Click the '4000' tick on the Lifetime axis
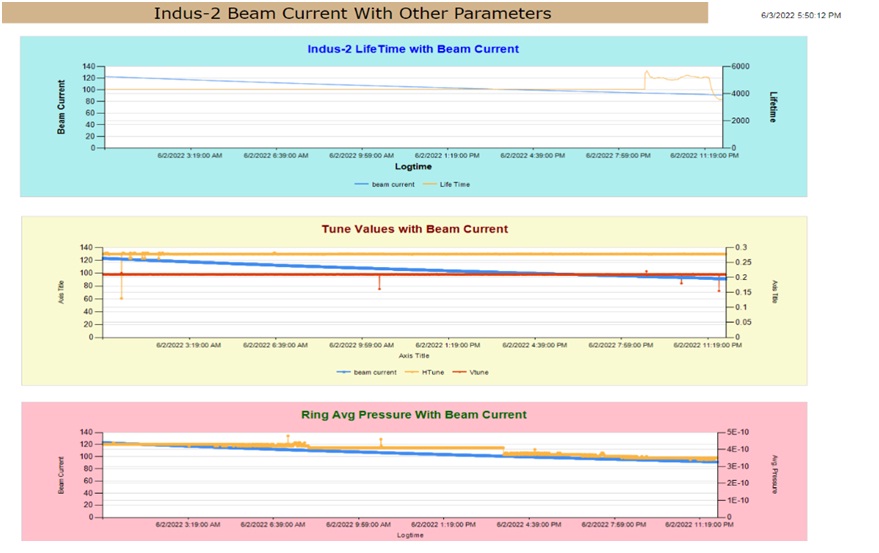 [x=741, y=94]
